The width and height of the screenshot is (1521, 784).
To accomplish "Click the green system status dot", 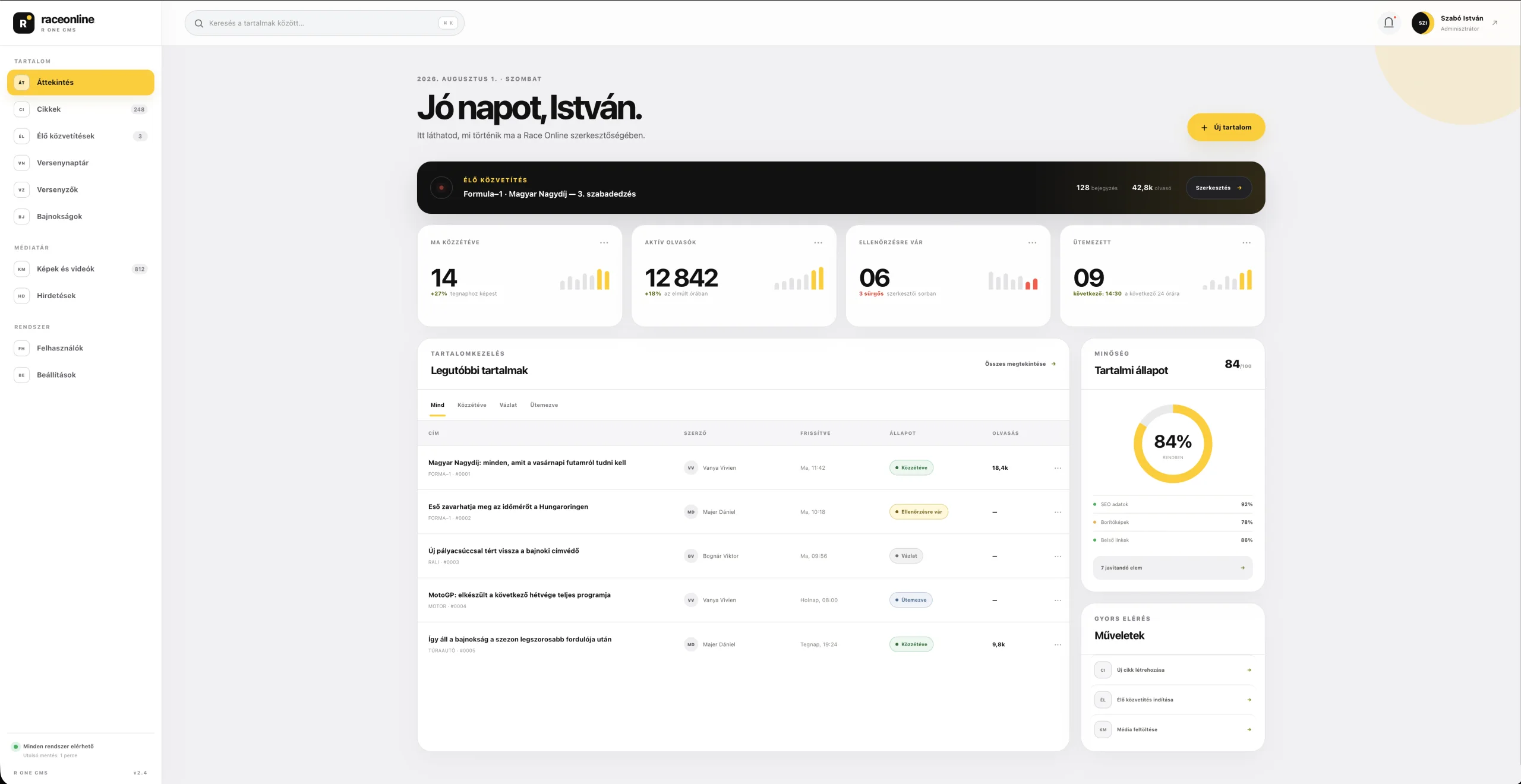I will (16, 747).
